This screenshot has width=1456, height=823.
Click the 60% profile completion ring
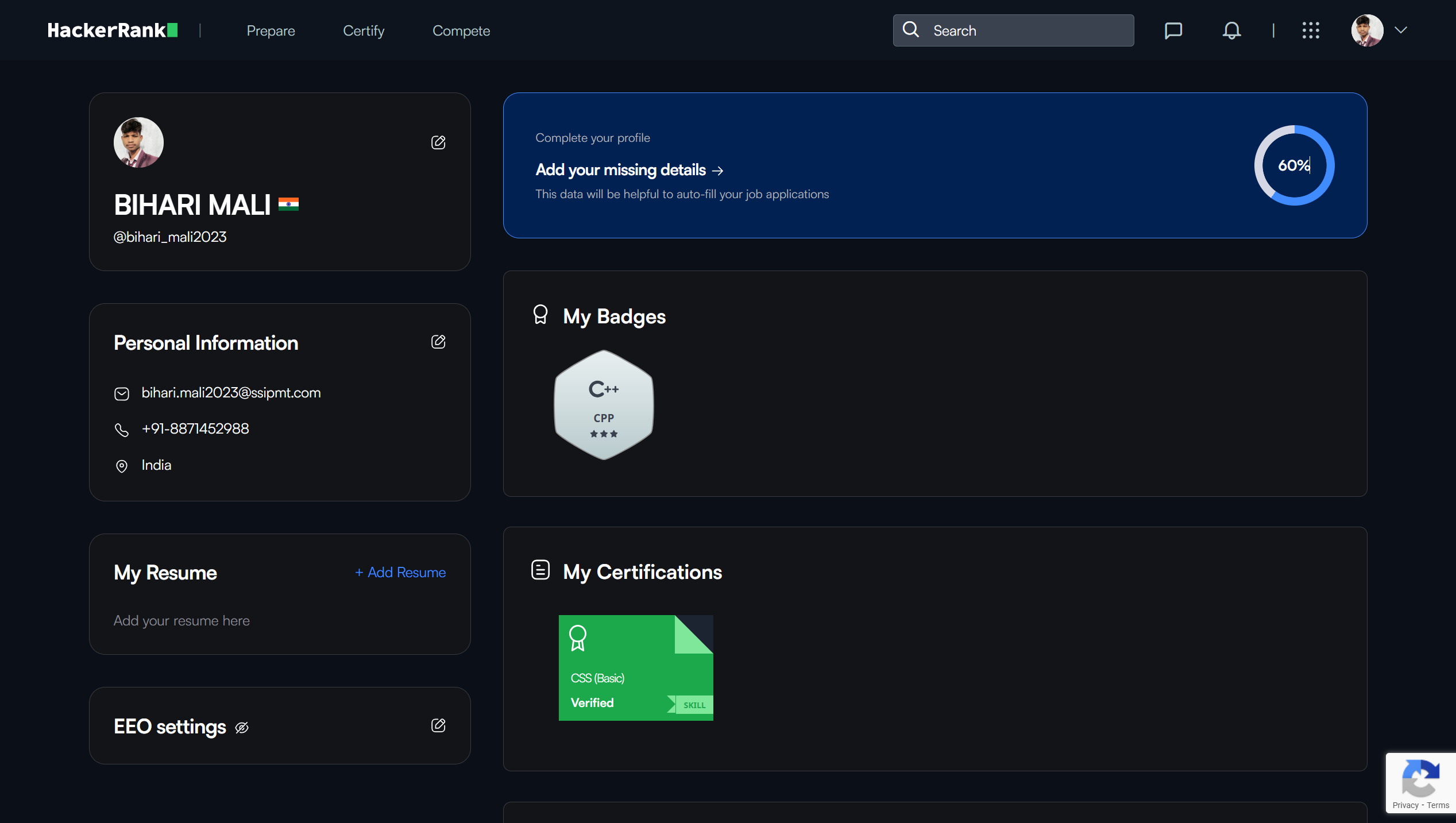click(x=1294, y=165)
